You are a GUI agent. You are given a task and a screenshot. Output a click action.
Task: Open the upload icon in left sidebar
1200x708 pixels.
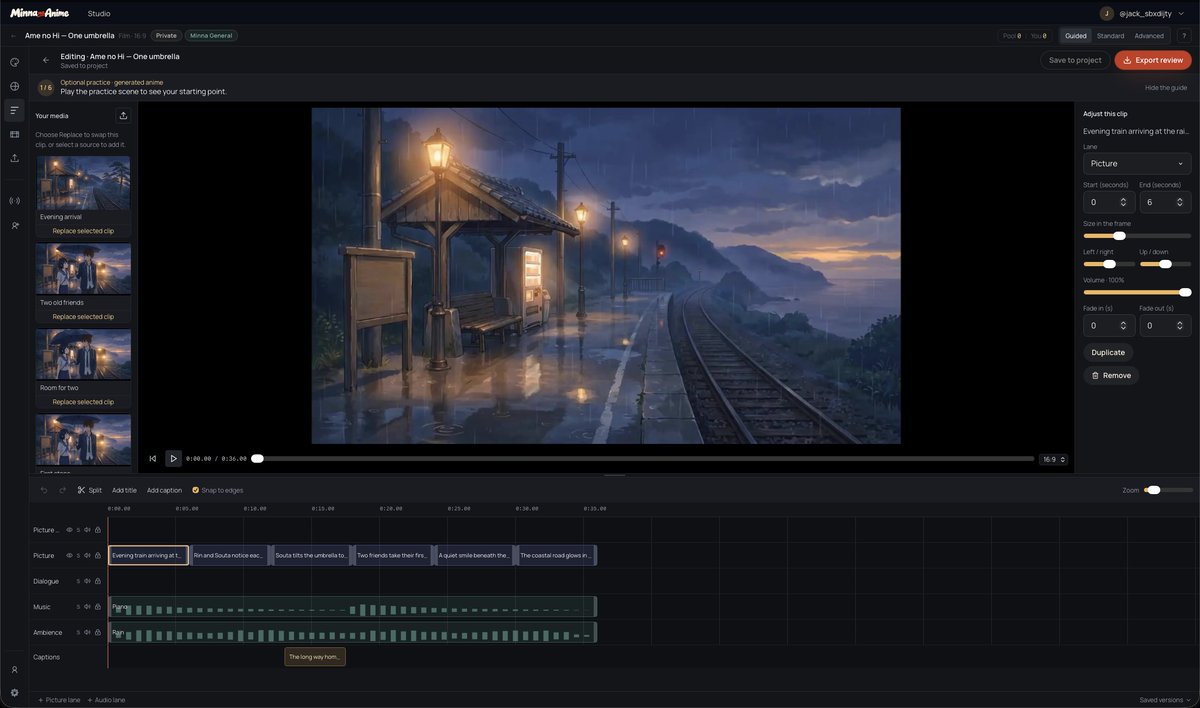(x=14, y=158)
